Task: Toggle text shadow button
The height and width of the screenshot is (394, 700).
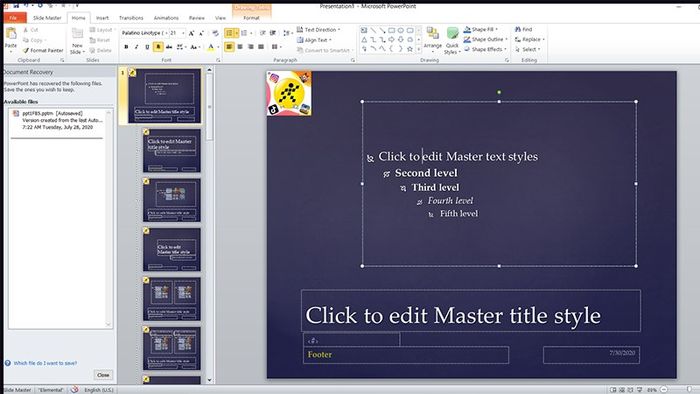Action: click(x=158, y=47)
